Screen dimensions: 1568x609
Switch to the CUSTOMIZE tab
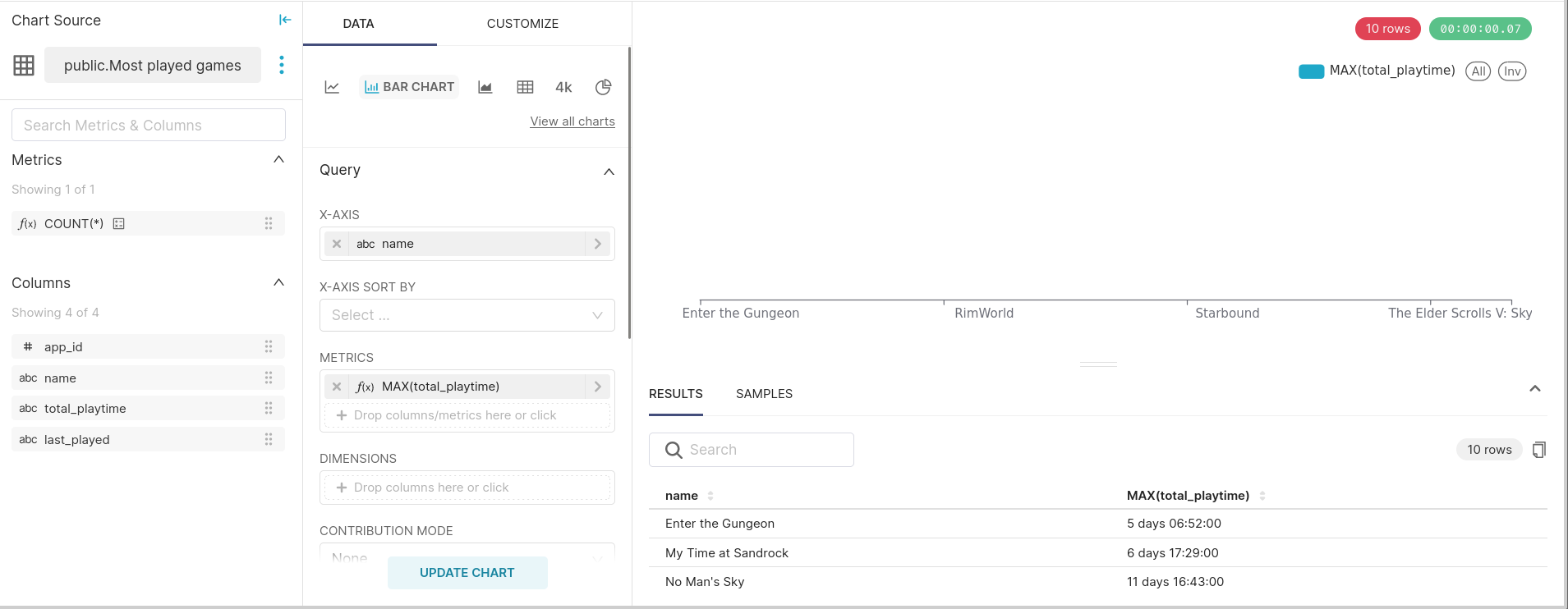tap(522, 24)
